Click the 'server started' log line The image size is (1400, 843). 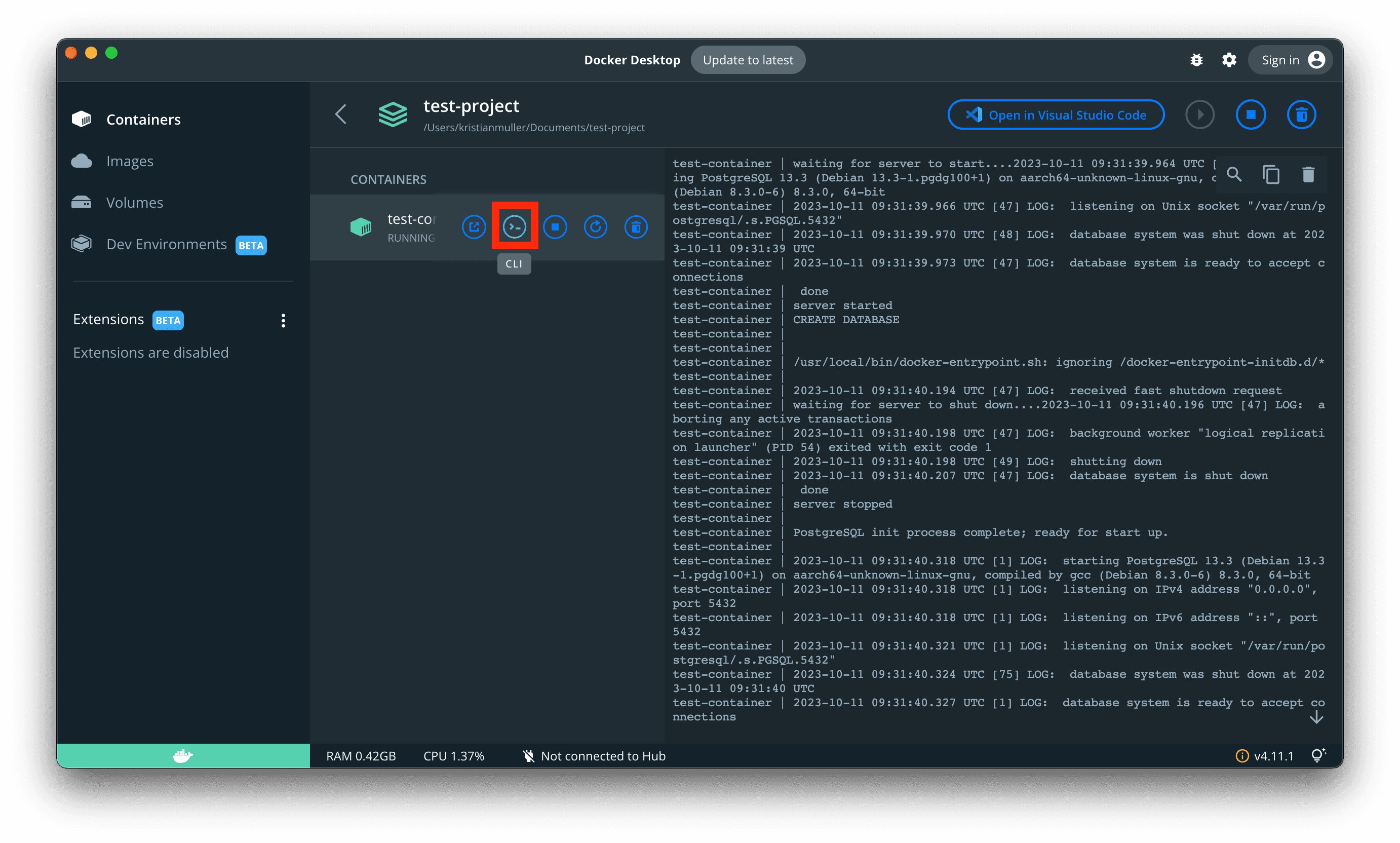[x=842, y=305]
